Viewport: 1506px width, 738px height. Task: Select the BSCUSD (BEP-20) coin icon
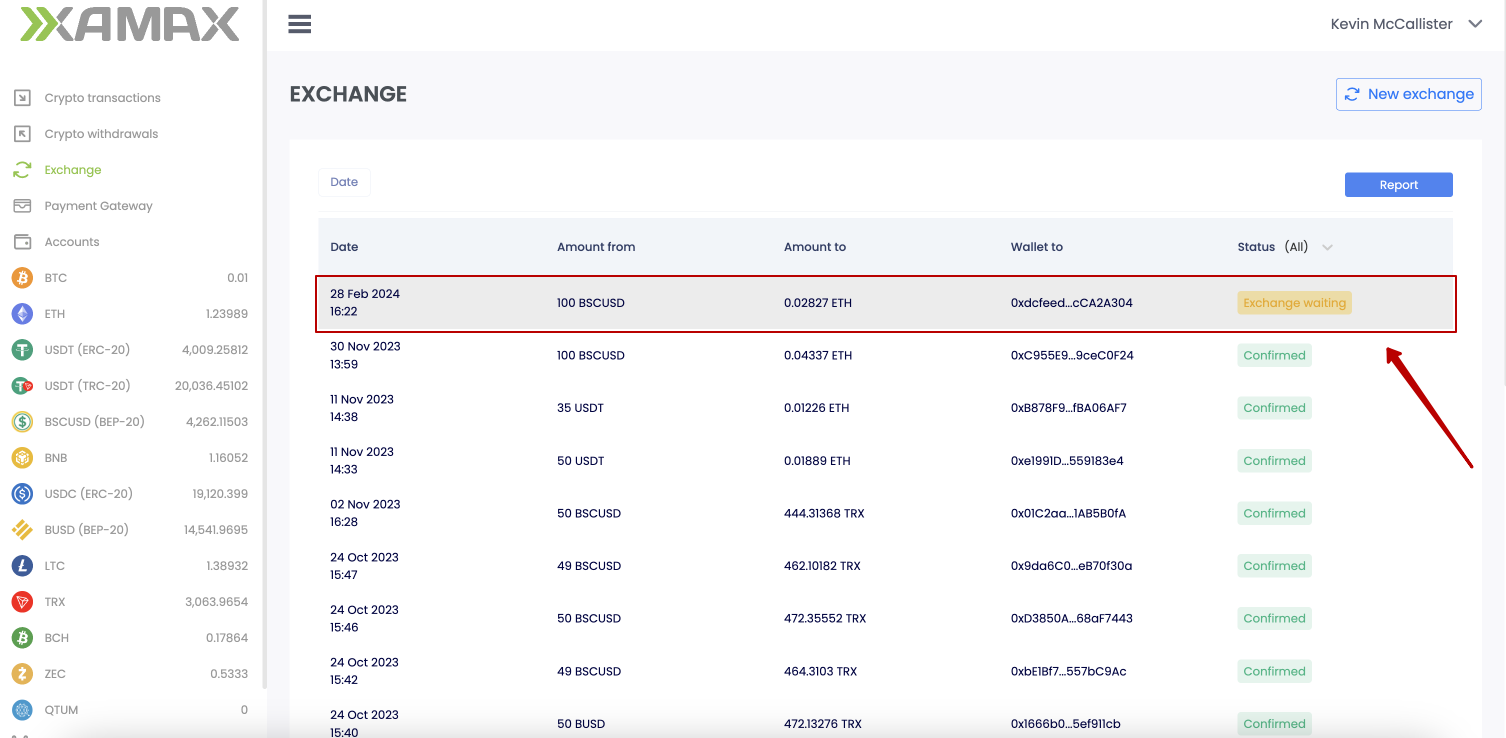22,422
